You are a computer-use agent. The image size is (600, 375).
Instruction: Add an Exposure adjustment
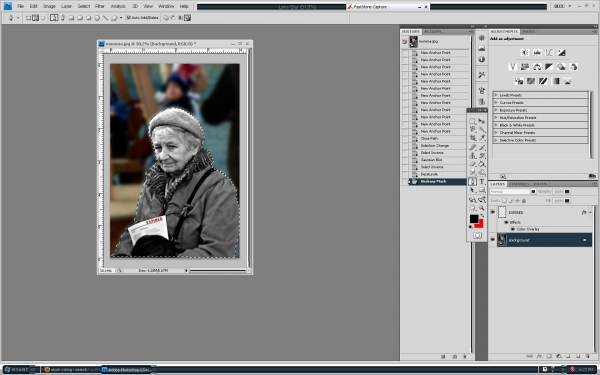561,52
